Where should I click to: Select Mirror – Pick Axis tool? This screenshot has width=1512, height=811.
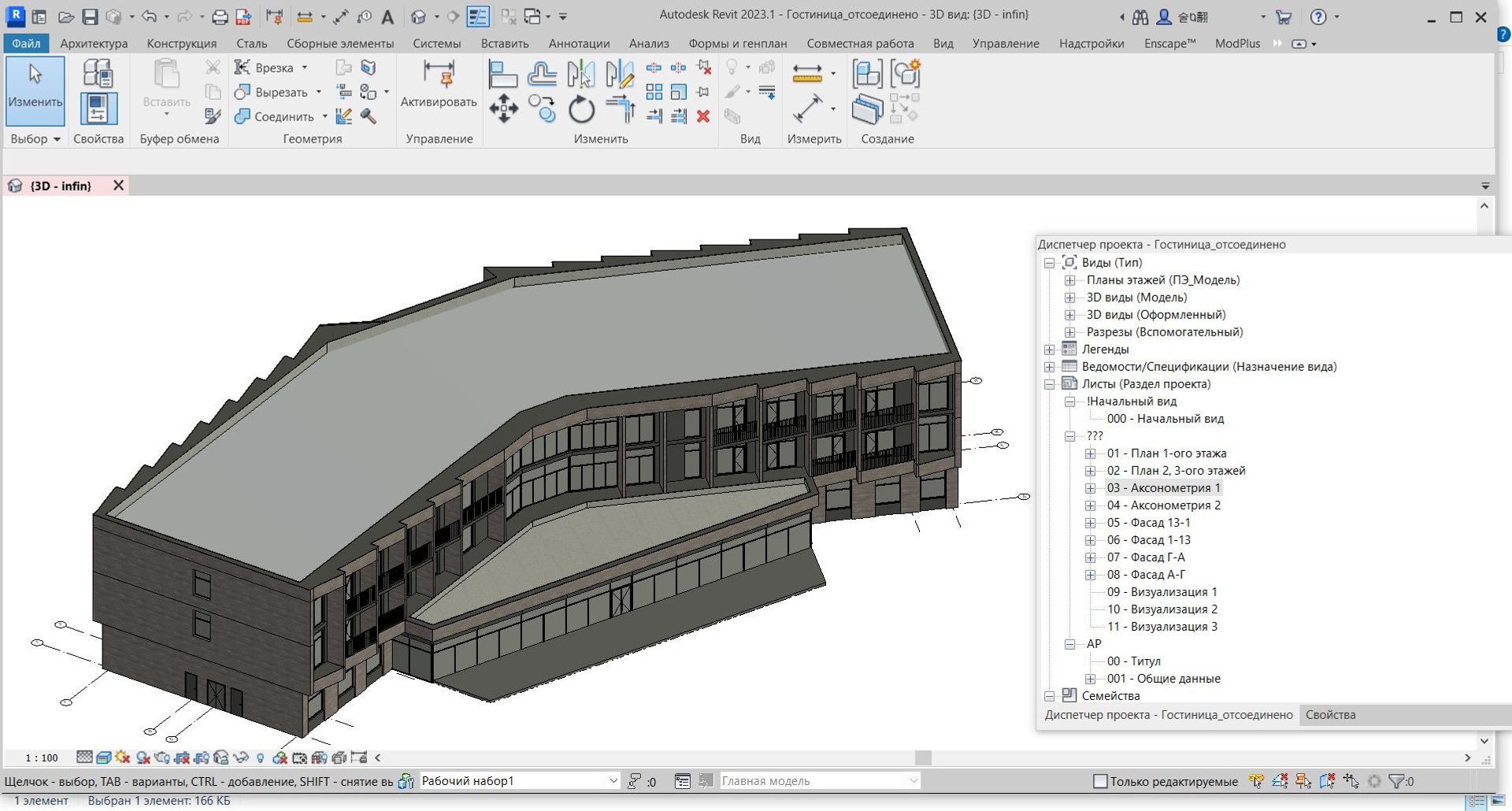click(x=581, y=74)
